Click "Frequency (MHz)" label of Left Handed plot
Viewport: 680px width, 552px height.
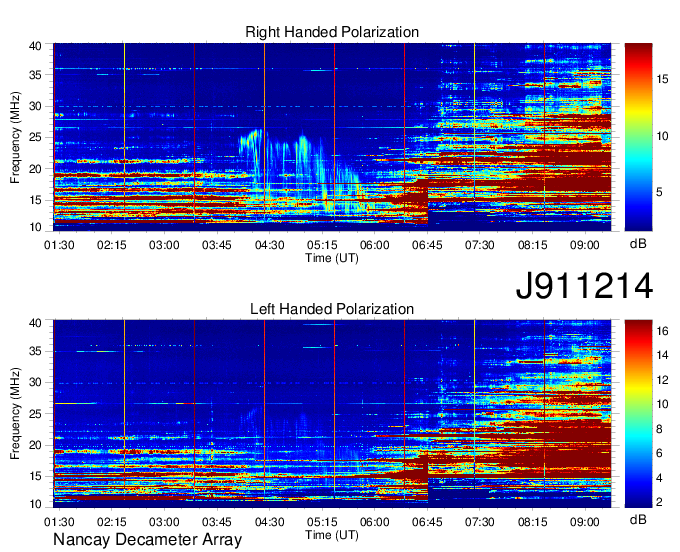(15, 414)
